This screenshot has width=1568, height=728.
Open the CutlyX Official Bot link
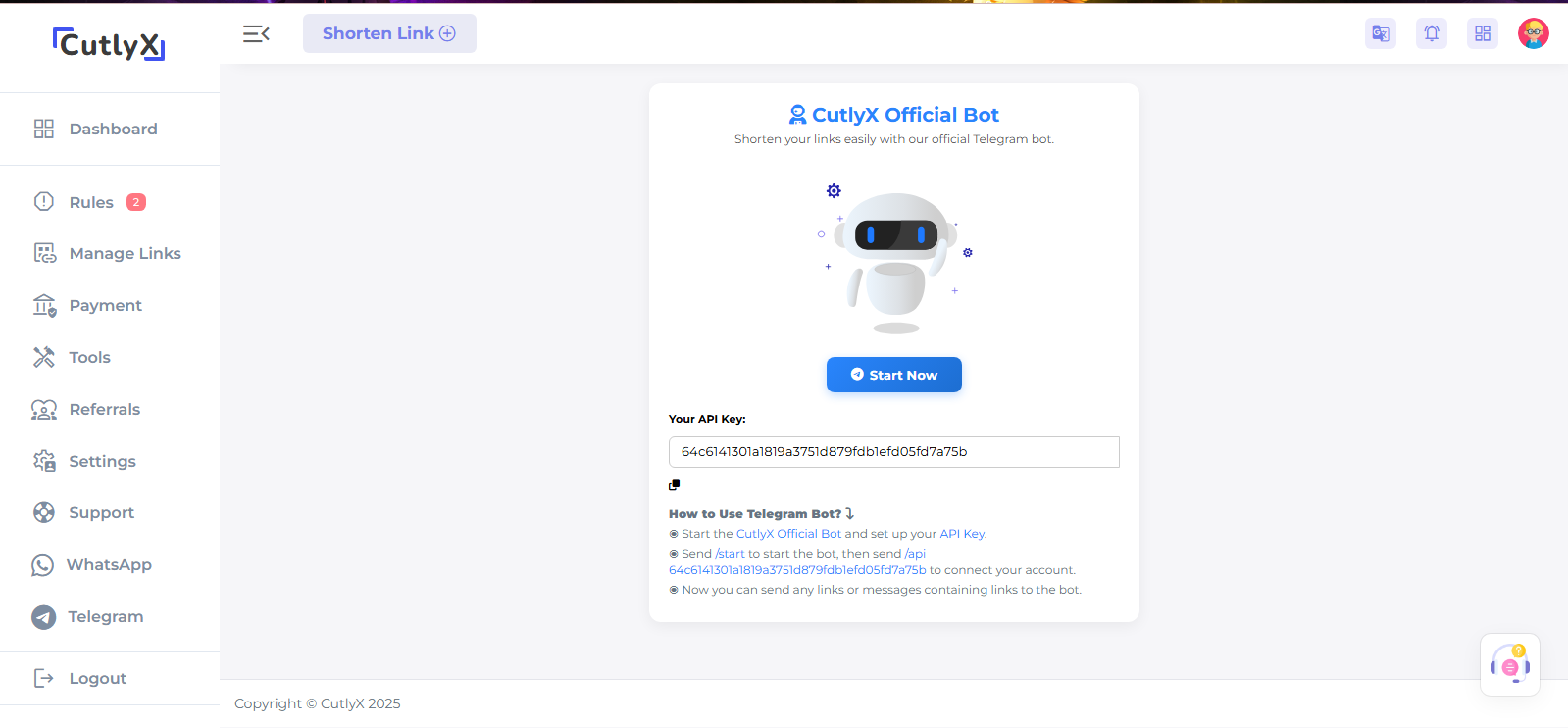pos(789,534)
